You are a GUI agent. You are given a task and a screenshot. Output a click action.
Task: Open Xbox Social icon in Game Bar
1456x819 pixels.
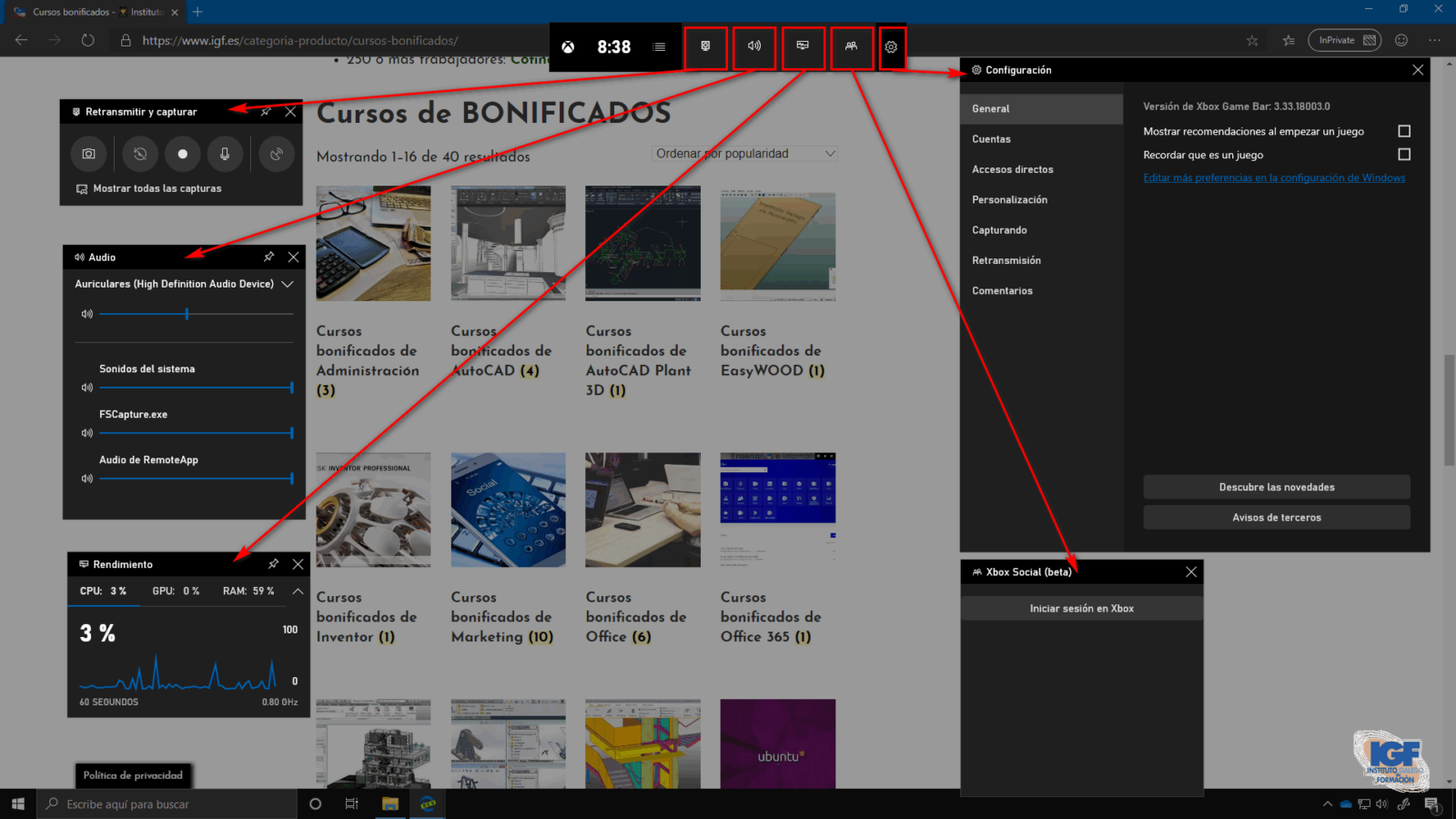pyautogui.click(x=851, y=46)
